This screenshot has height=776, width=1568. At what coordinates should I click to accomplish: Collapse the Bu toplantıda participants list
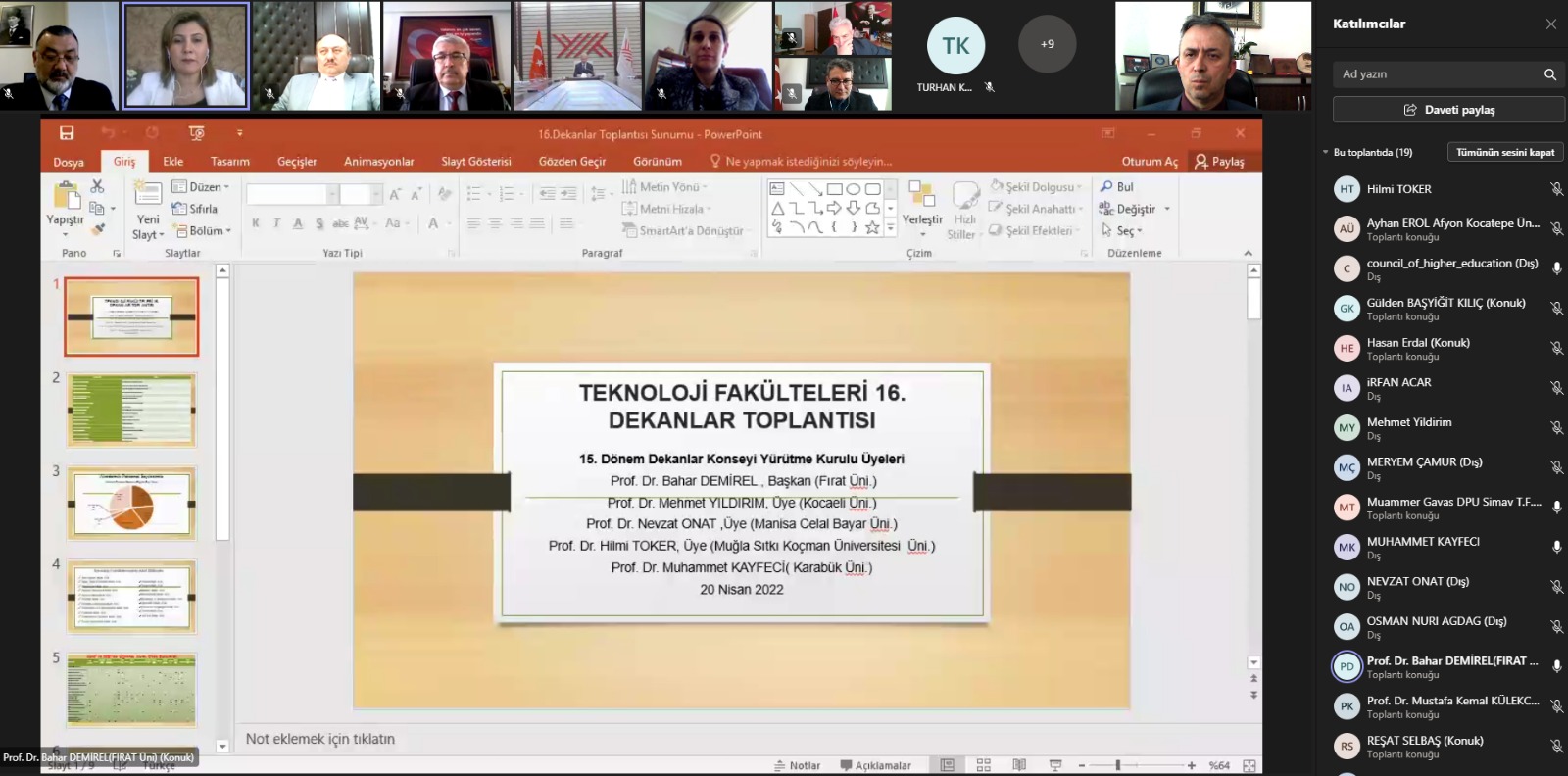(x=1326, y=152)
